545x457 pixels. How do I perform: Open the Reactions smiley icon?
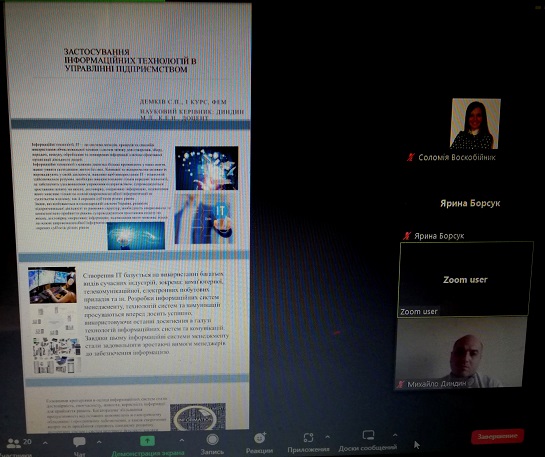pos(260,438)
